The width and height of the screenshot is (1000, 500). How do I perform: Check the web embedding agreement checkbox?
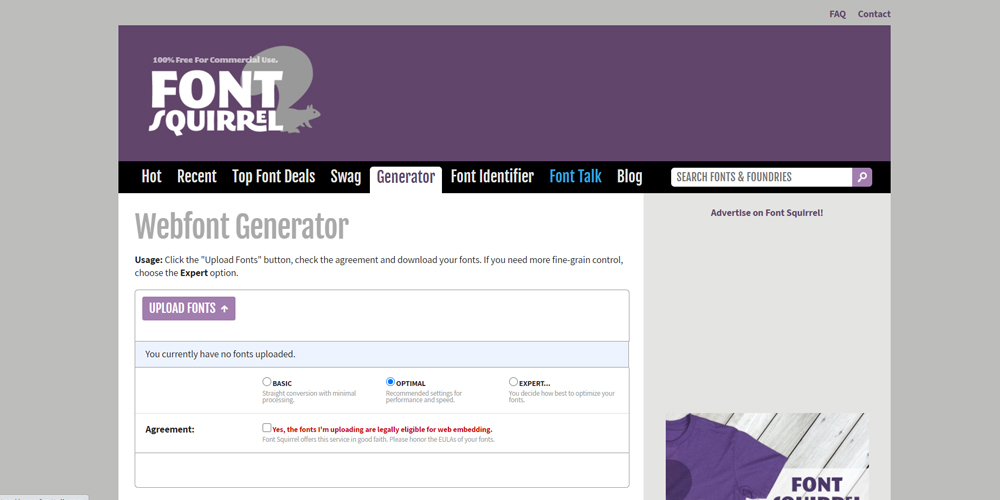(267, 428)
